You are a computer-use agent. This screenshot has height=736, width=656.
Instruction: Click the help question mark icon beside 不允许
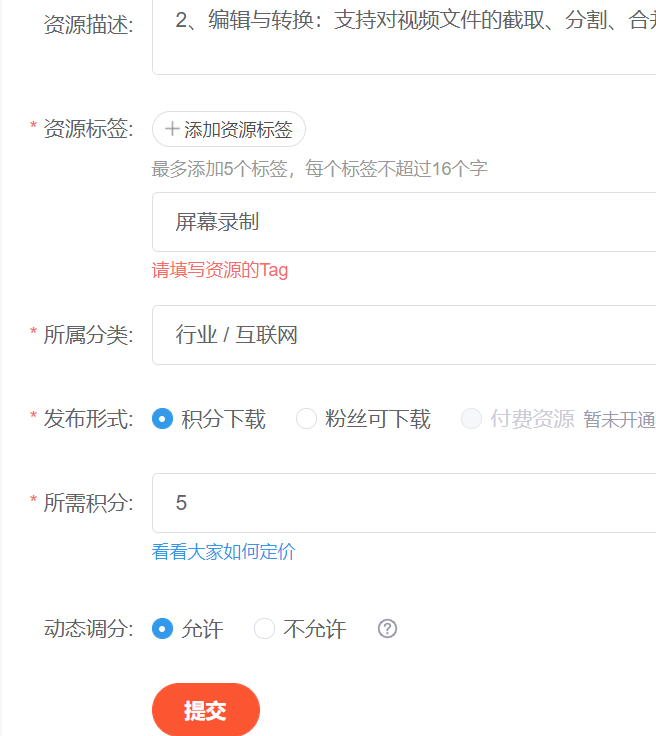pyautogui.click(x=387, y=629)
